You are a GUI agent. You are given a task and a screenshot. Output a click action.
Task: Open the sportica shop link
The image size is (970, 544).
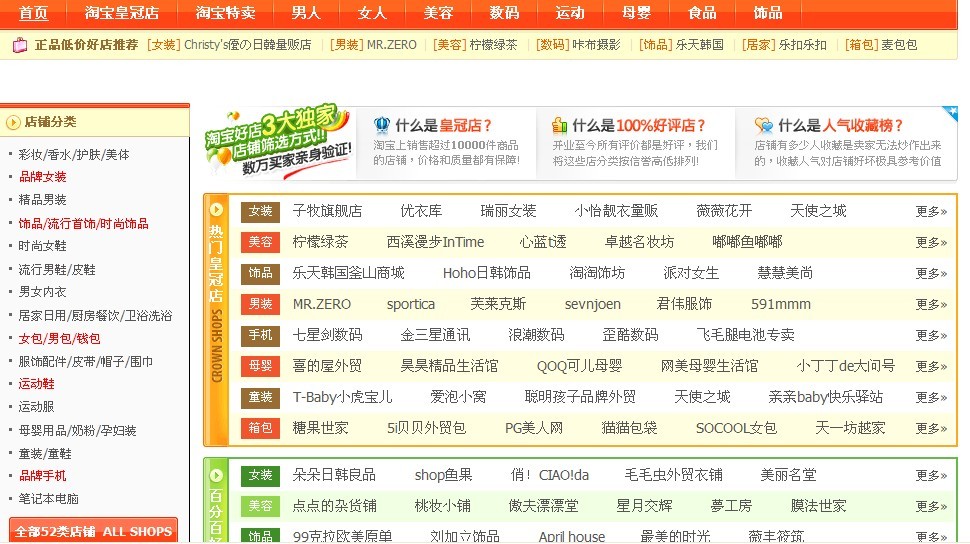coord(411,304)
